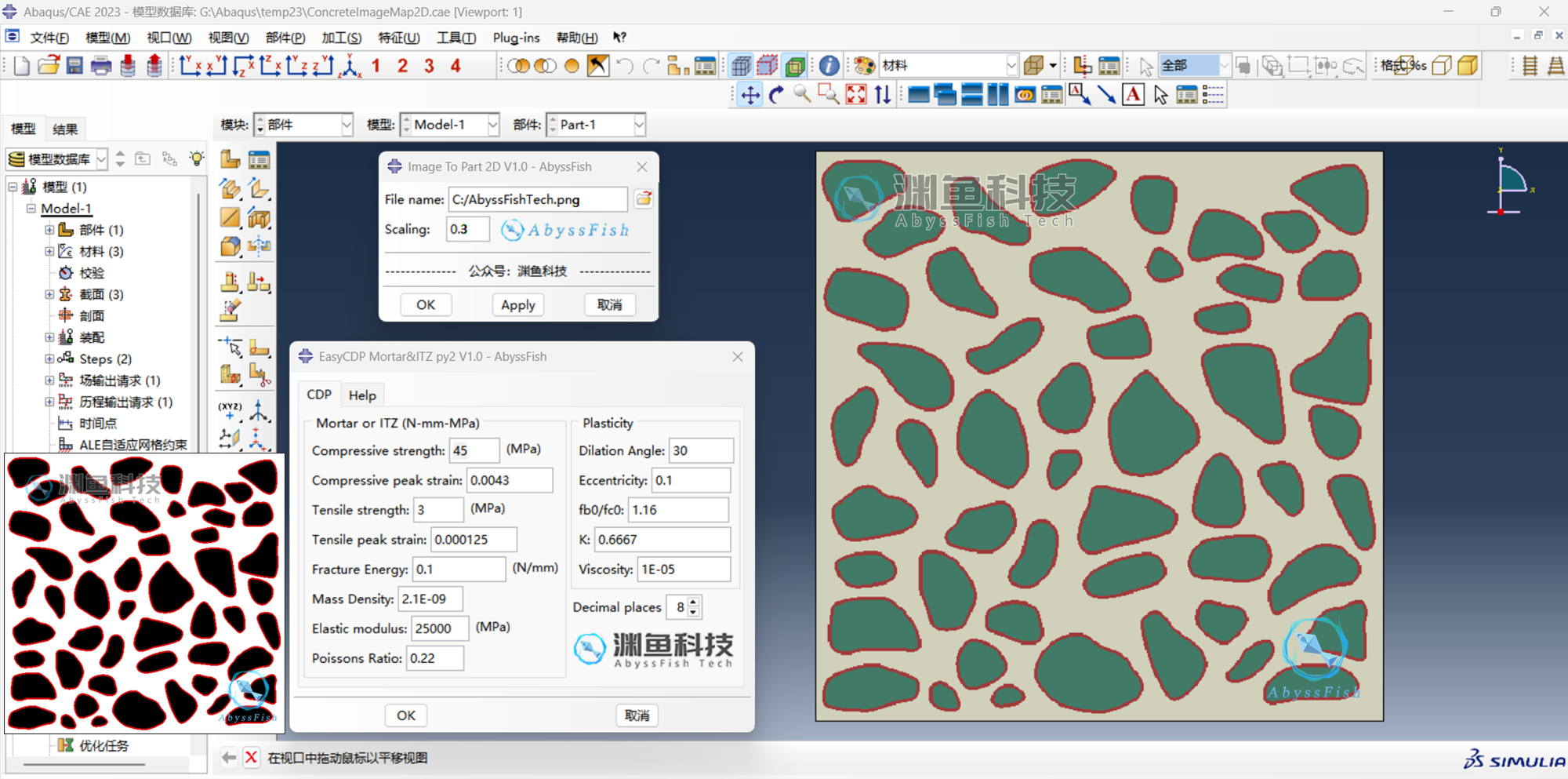The image size is (1568, 779).
Task: Browse for image file with folder icon
Action: coord(644,199)
